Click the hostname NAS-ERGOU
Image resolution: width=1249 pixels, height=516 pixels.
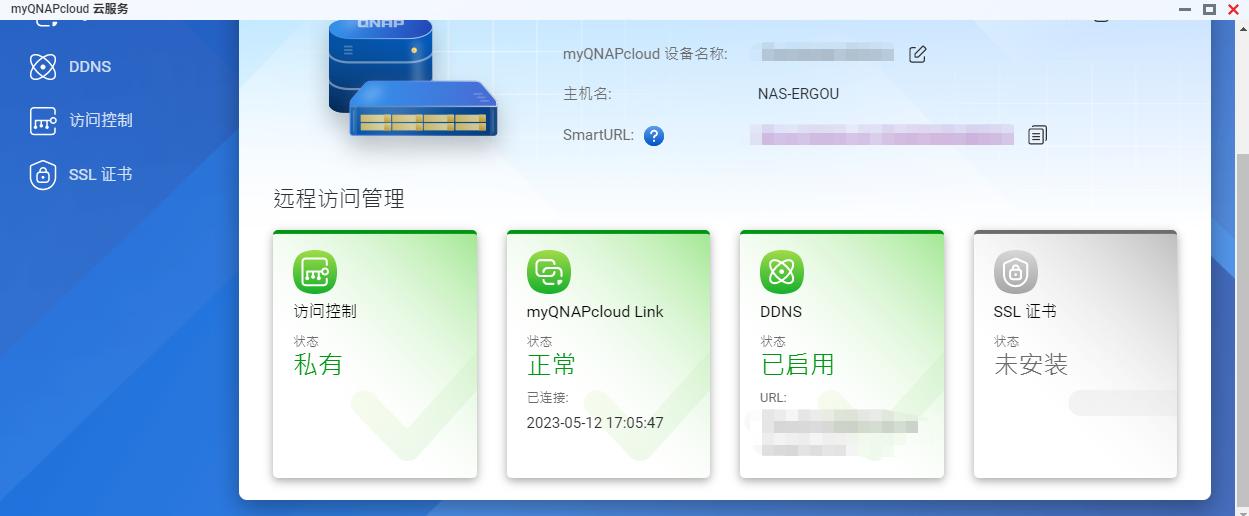click(x=798, y=94)
